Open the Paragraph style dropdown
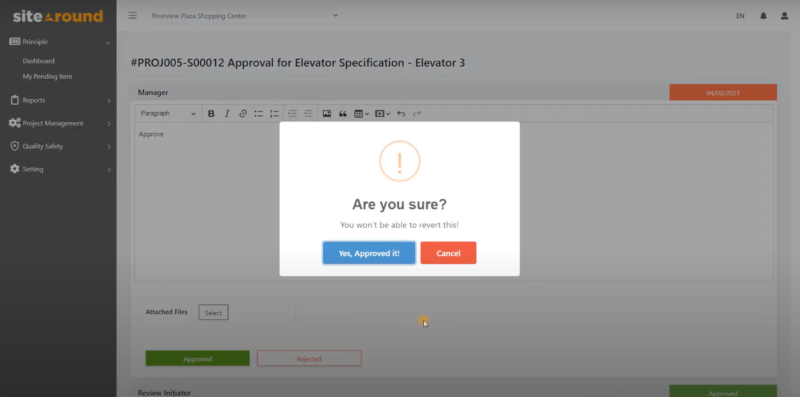800x397 pixels. tap(168, 114)
